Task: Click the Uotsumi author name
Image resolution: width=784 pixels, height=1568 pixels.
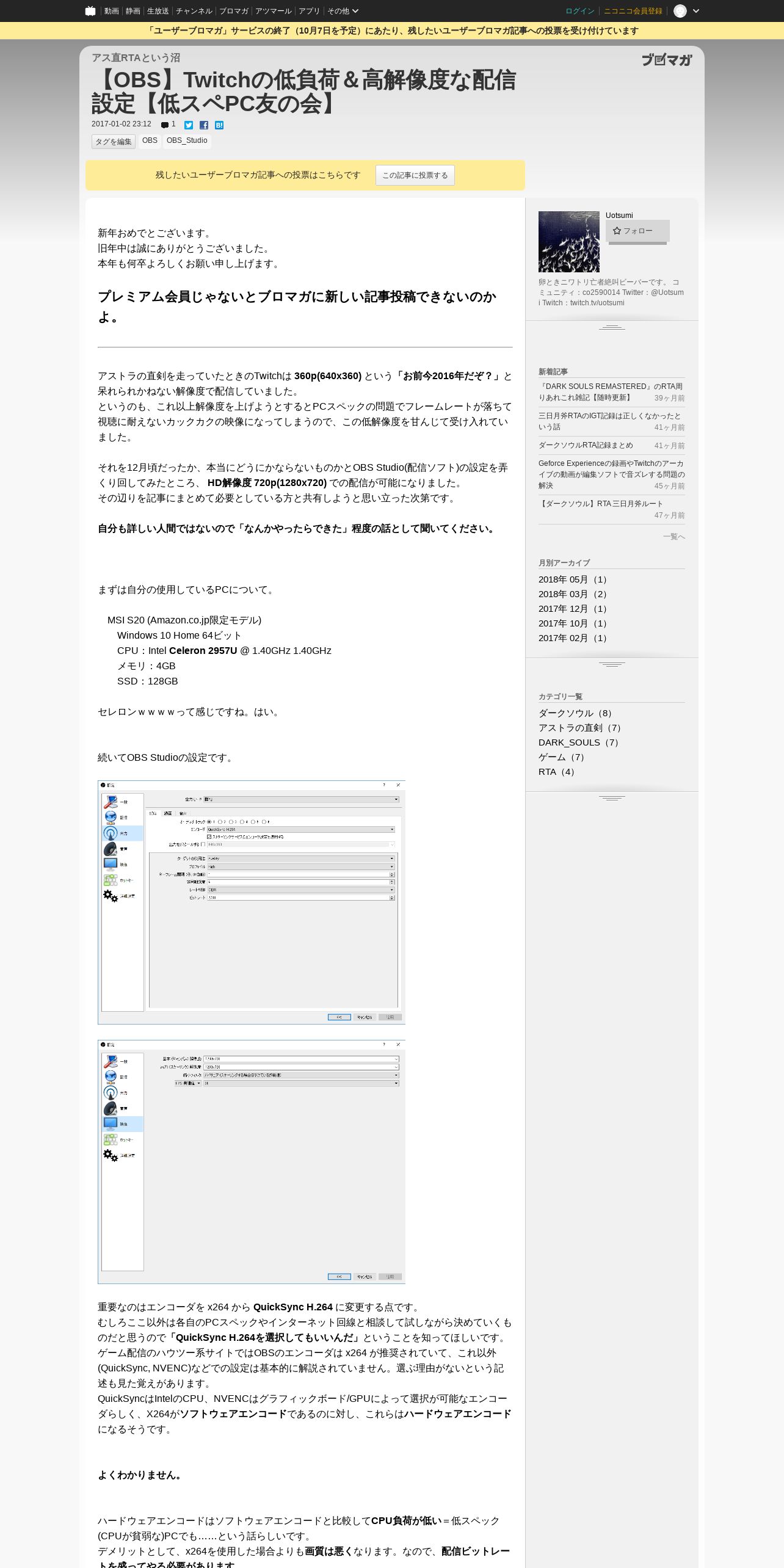Action: tap(619, 216)
